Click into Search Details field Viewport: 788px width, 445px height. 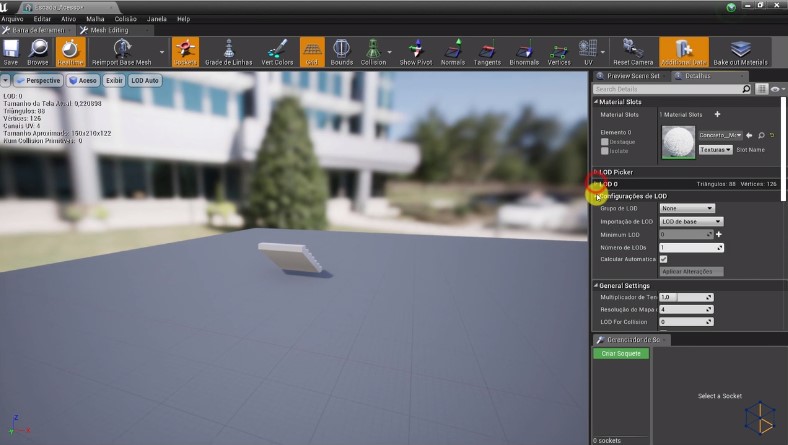pos(667,89)
